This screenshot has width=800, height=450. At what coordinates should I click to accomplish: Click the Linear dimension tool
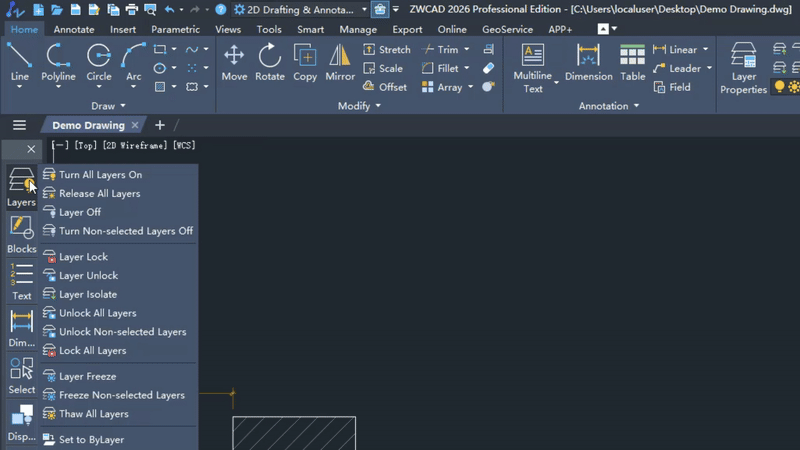(x=675, y=49)
